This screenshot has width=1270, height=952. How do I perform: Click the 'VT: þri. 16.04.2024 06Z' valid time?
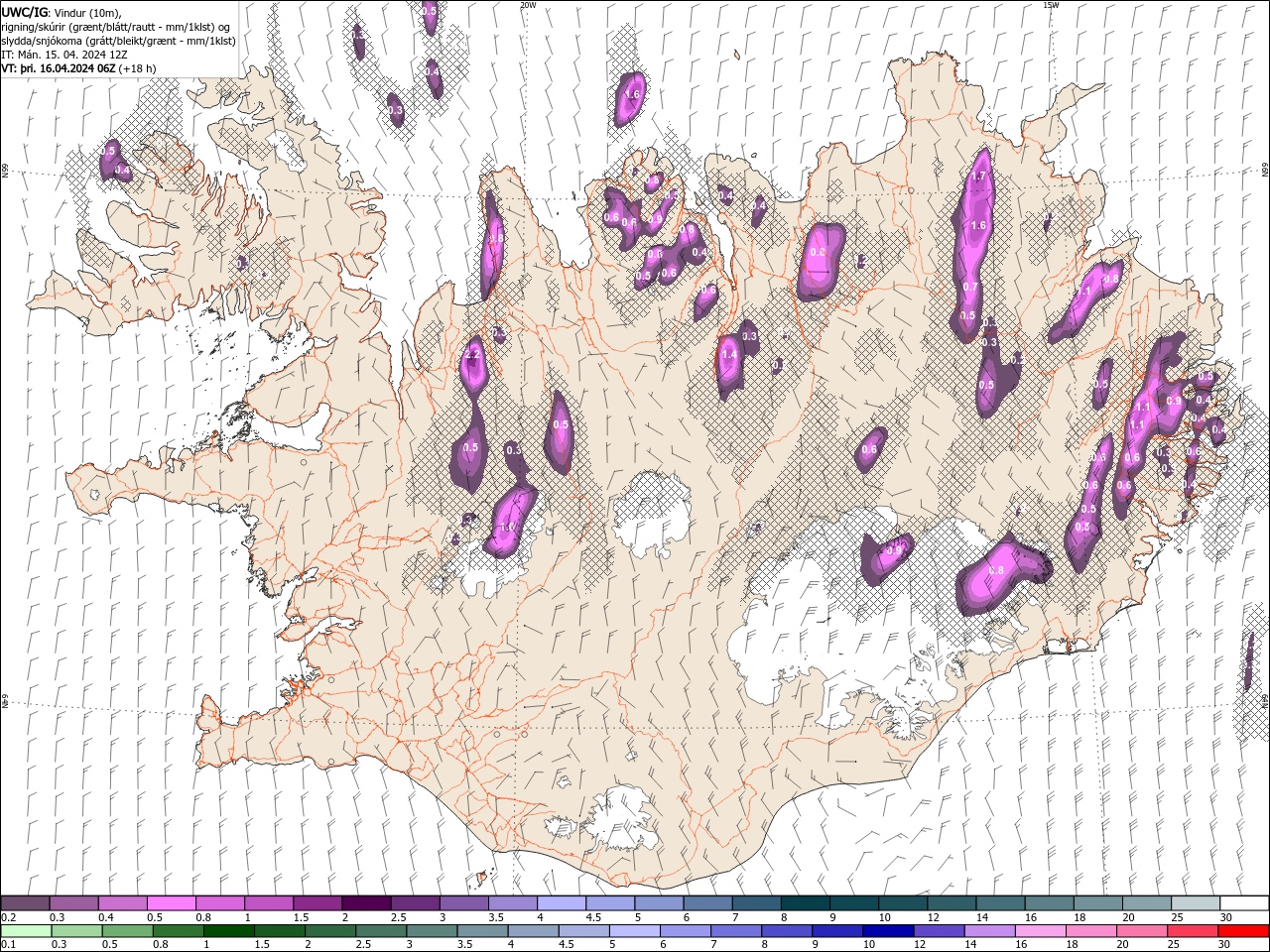tap(59, 69)
